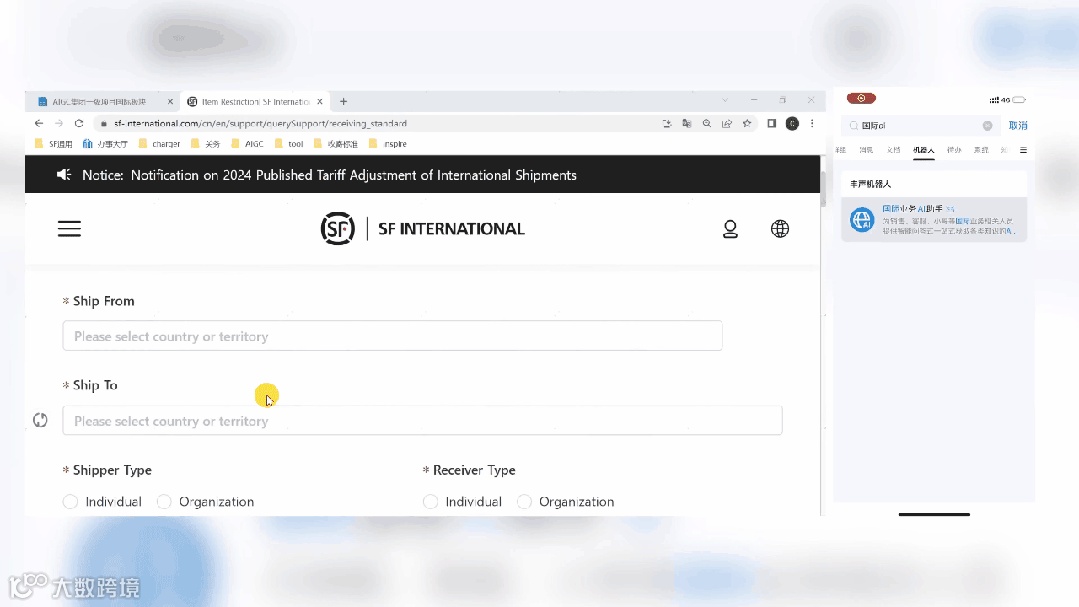This screenshot has height=607, width=1079.
Task: Open the 收寄标准 bookmark folder
Action: coord(336,144)
